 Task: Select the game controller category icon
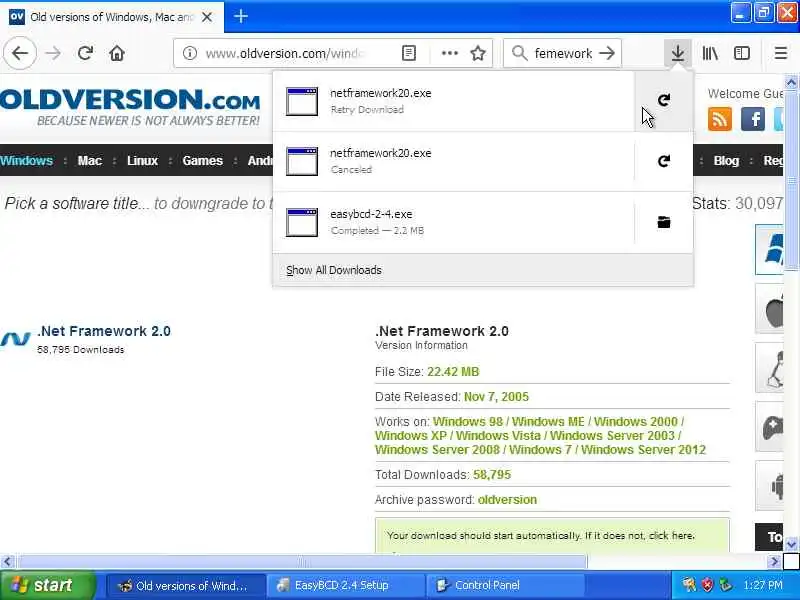pos(770,427)
